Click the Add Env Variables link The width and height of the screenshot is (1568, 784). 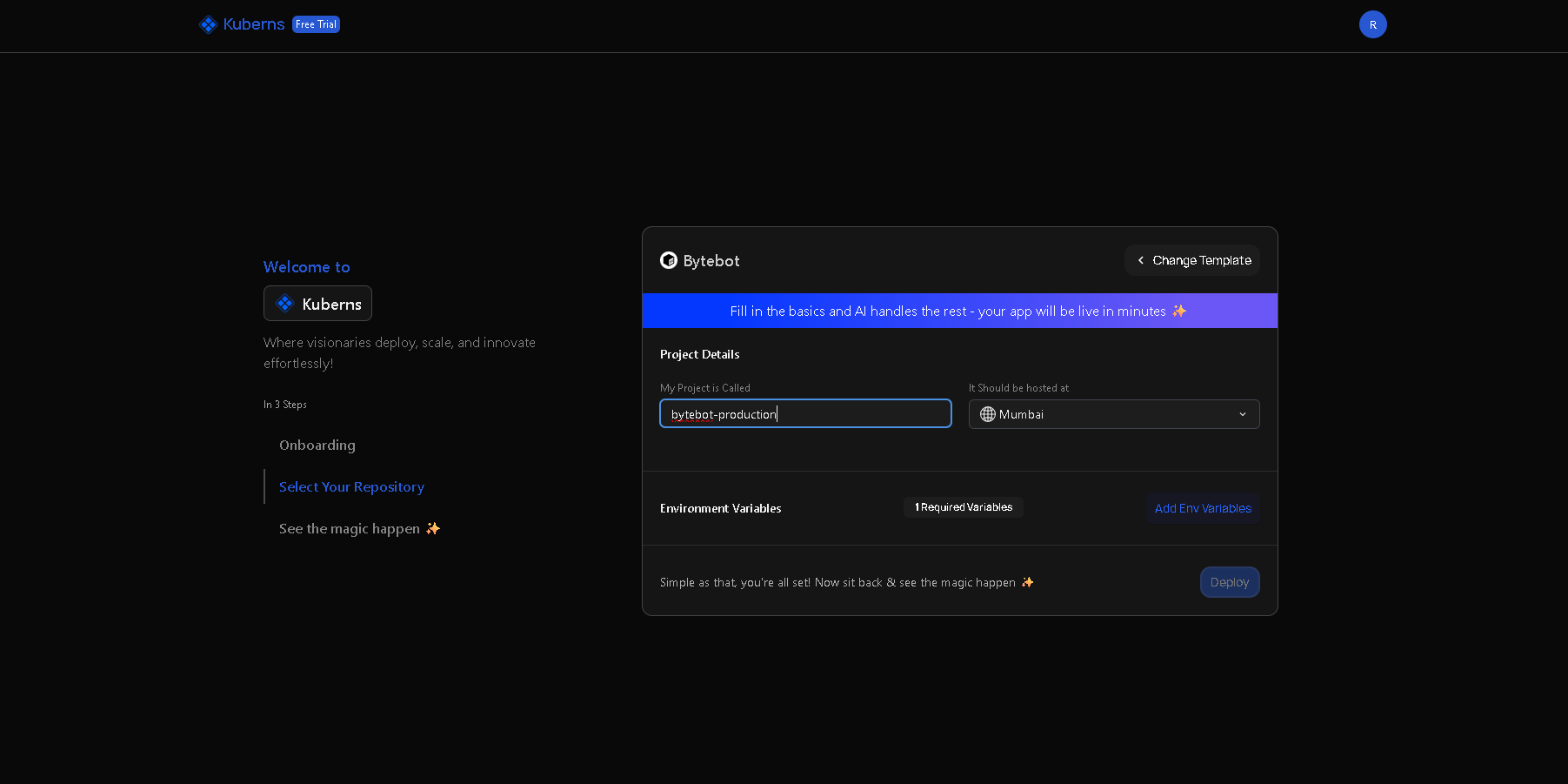[1202, 508]
